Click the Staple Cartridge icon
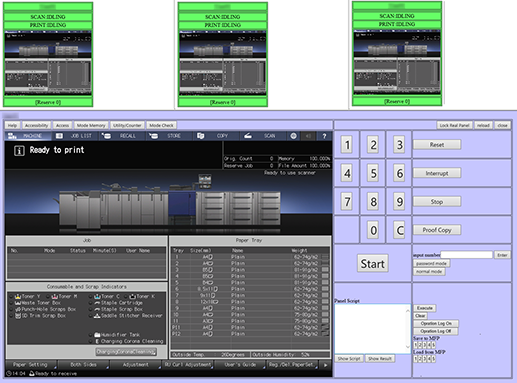 coord(97,303)
